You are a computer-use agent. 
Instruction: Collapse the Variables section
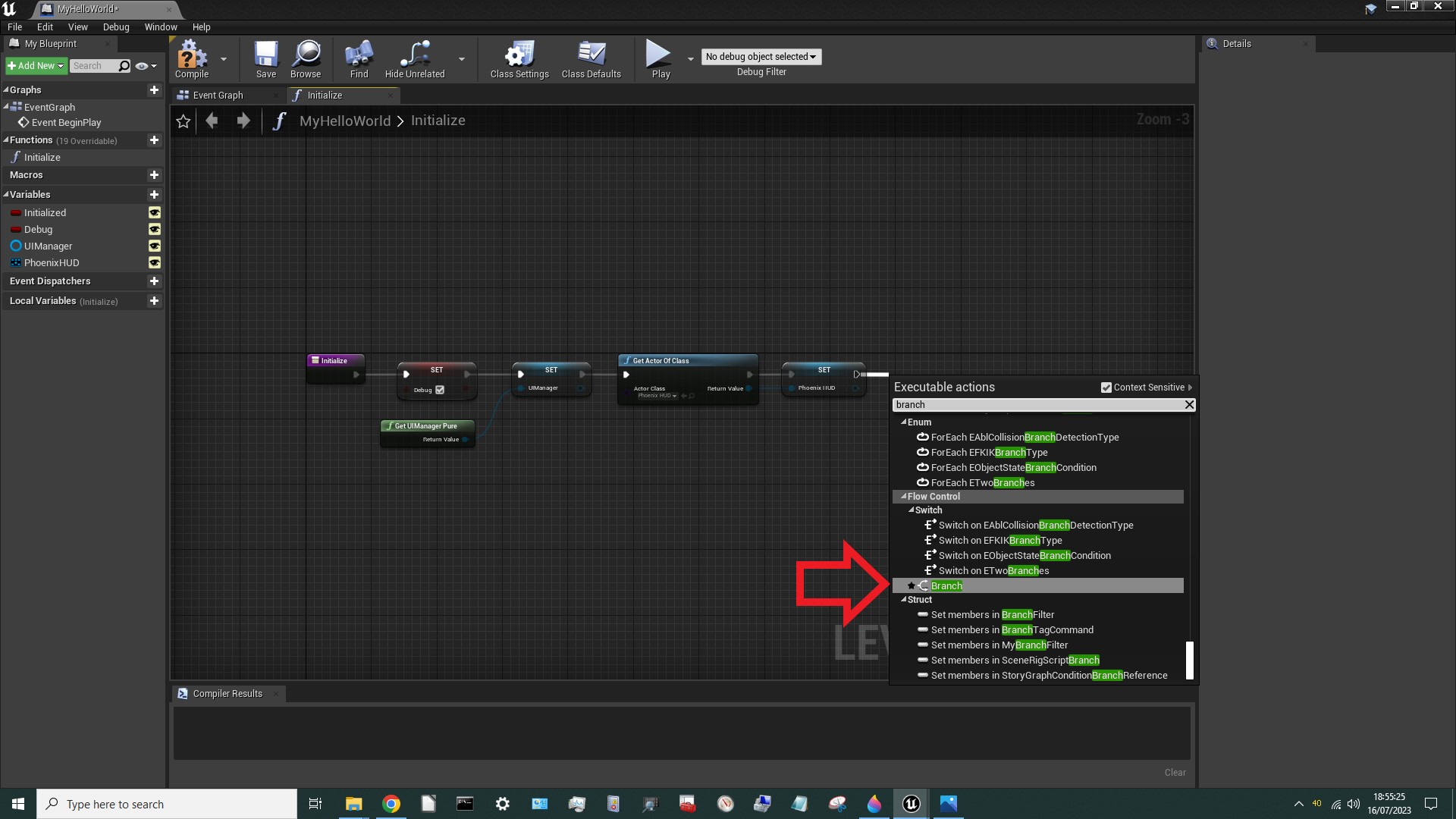click(x=6, y=195)
